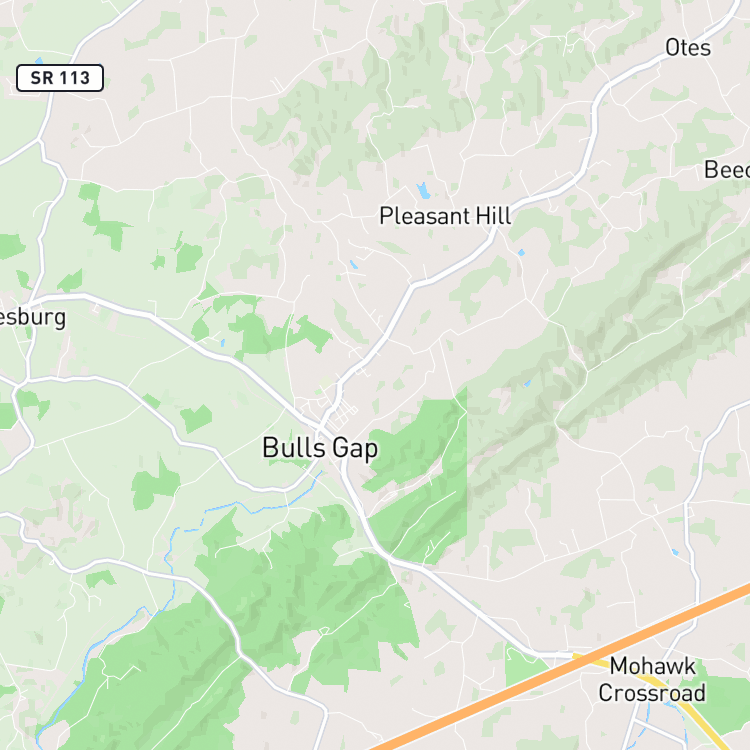The width and height of the screenshot is (750, 750).
Task: Click the Pleasant Hill place label
Action: point(445,216)
